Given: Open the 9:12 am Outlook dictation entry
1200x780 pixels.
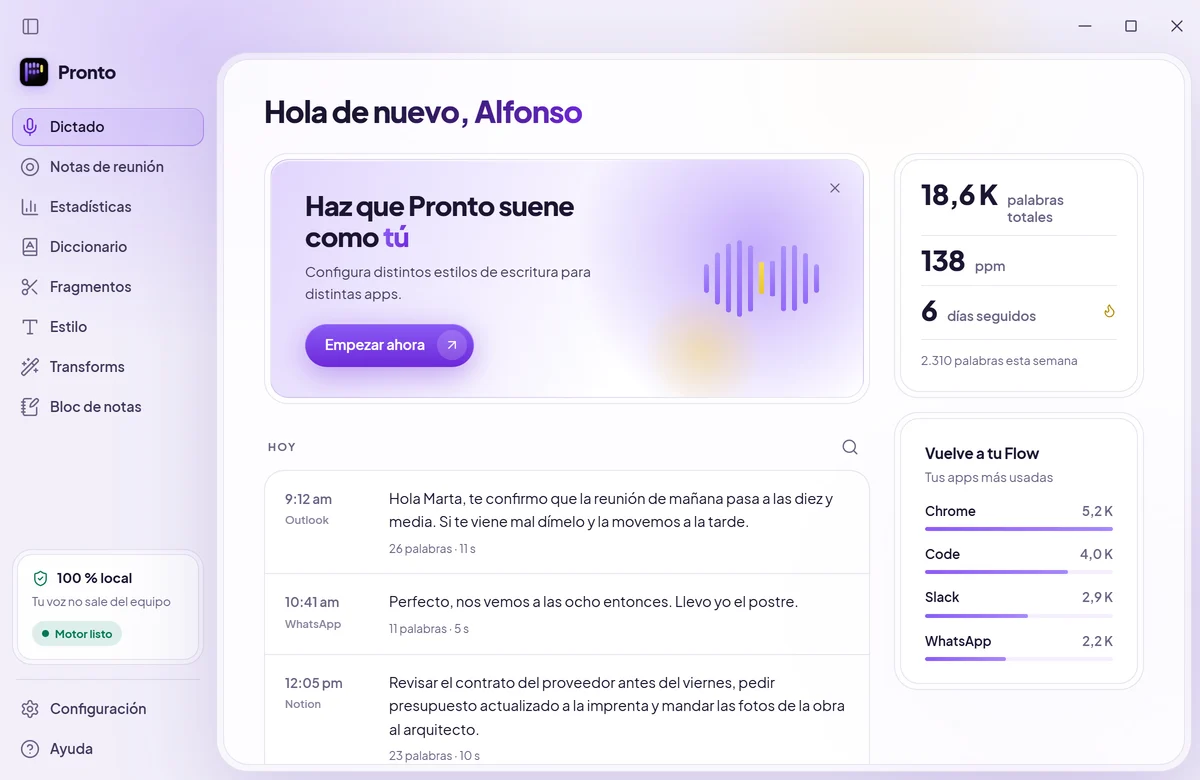Looking at the screenshot, I should coord(567,522).
